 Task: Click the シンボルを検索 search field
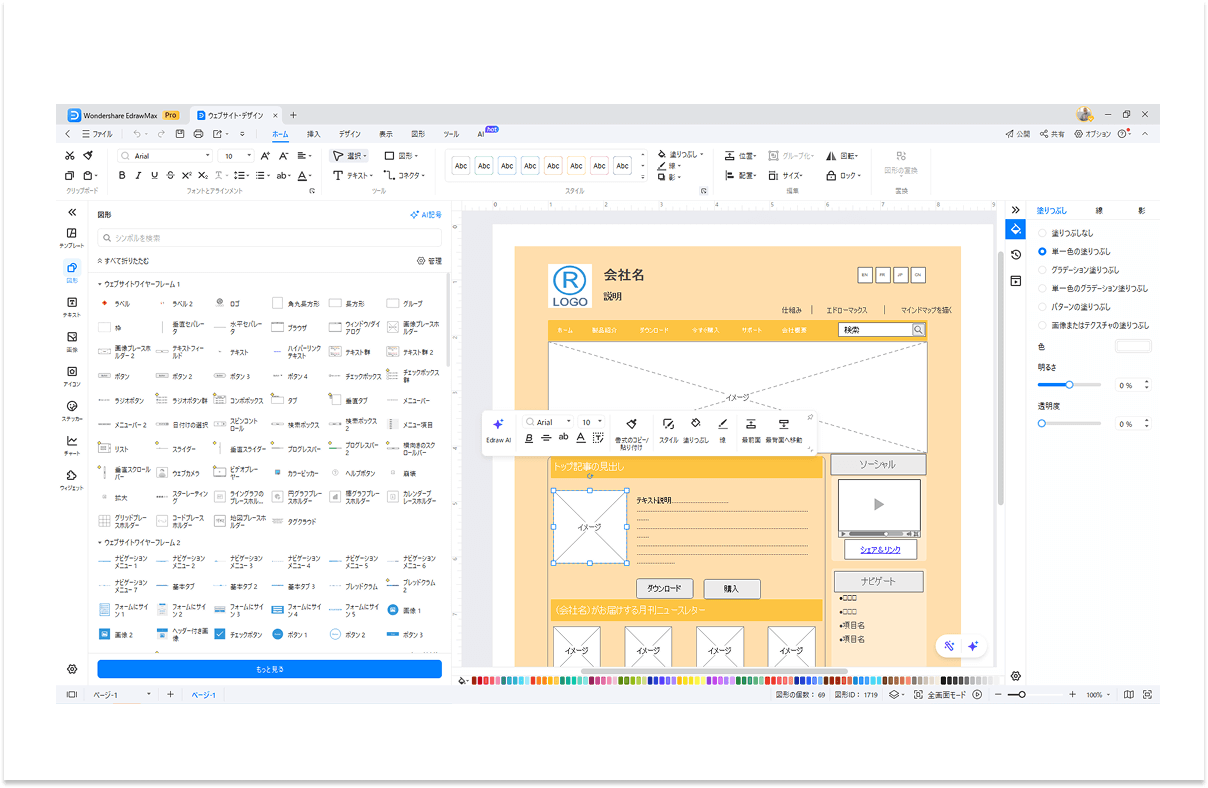coord(269,238)
